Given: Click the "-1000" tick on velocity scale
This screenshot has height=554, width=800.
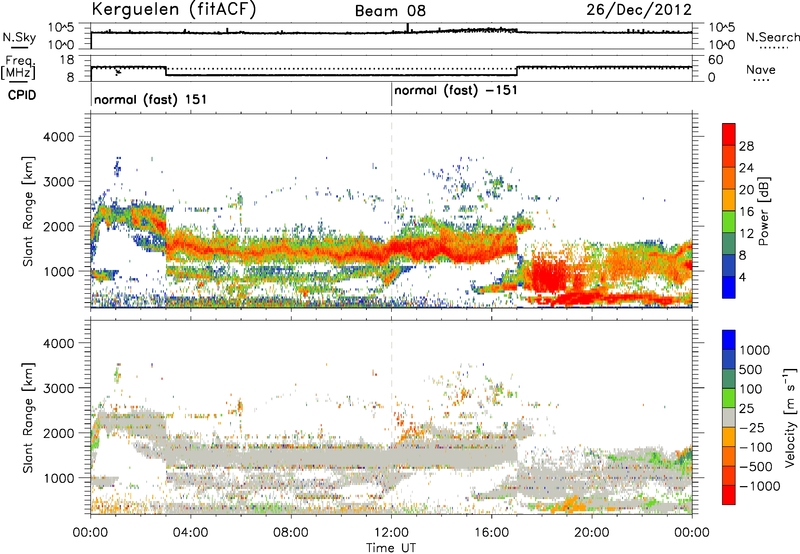Looking at the screenshot, I should (x=759, y=486).
